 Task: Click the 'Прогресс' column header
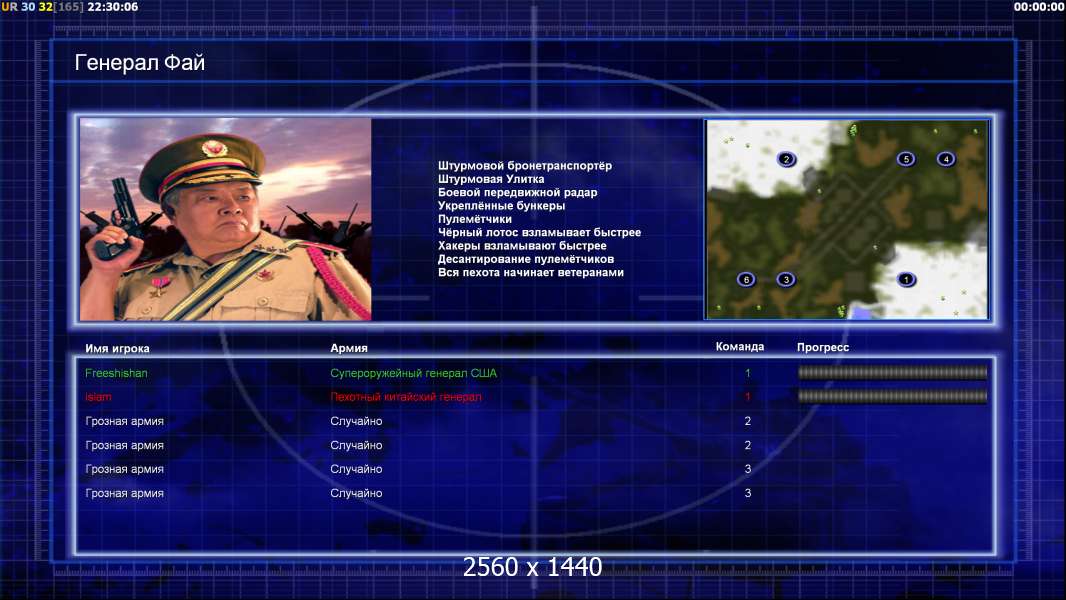(823, 347)
